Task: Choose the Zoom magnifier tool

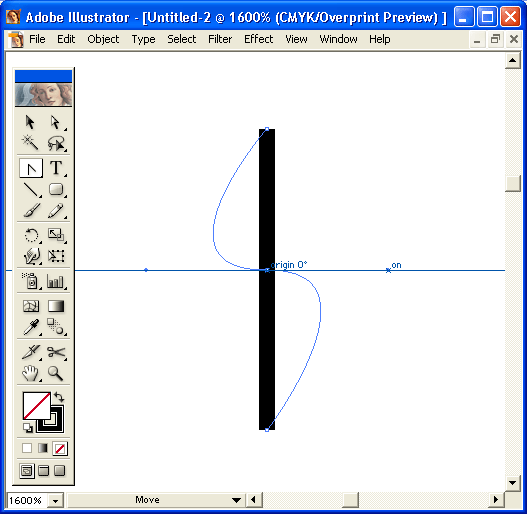Action: pos(56,373)
